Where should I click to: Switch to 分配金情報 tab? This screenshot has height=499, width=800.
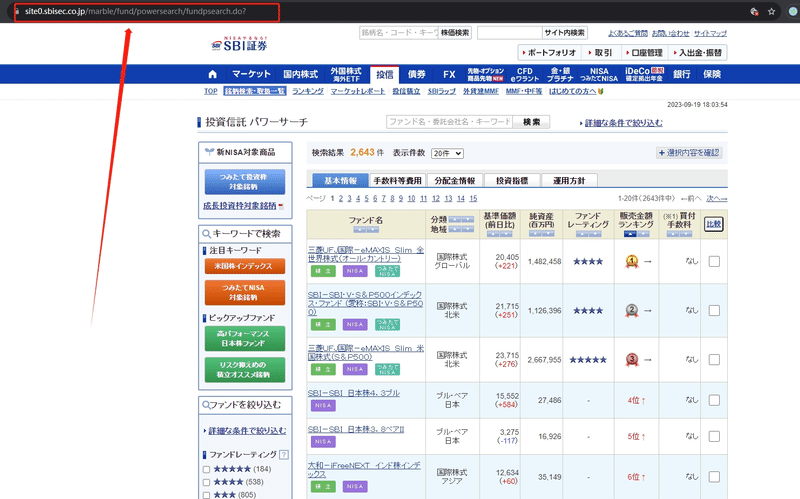[x=455, y=181]
